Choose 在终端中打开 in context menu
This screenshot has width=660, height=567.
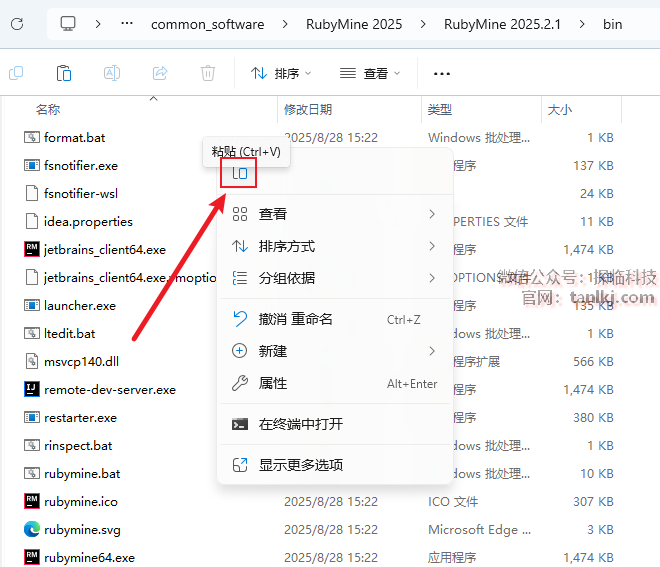click(335, 424)
